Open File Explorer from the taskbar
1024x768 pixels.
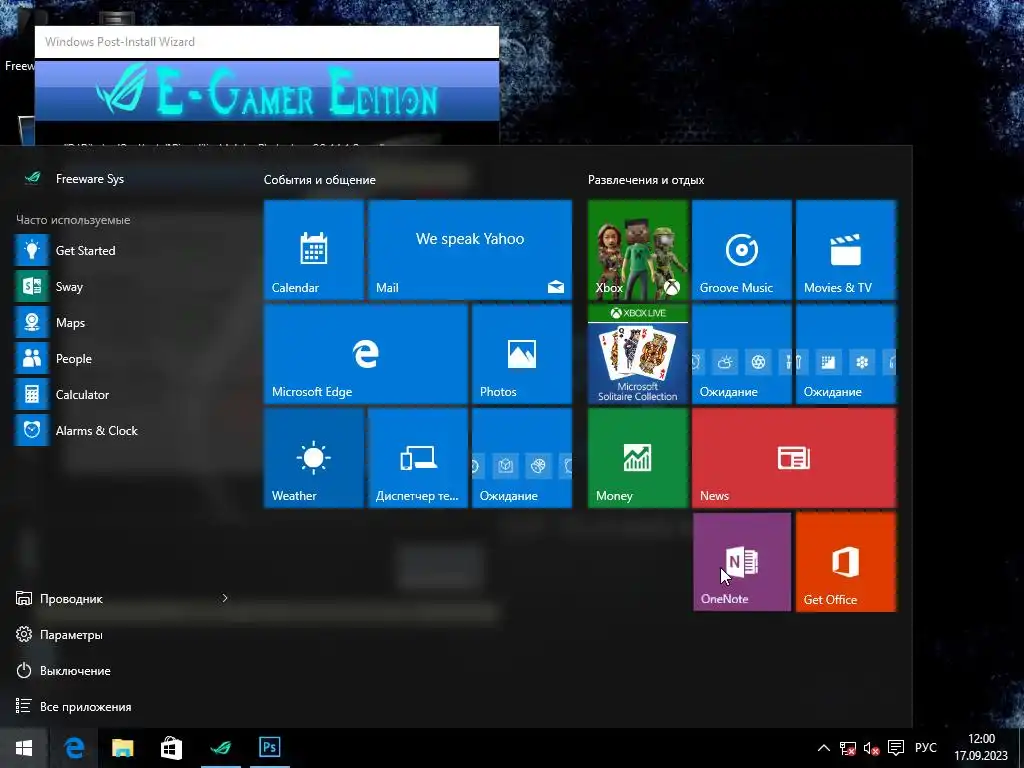click(x=123, y=748)
